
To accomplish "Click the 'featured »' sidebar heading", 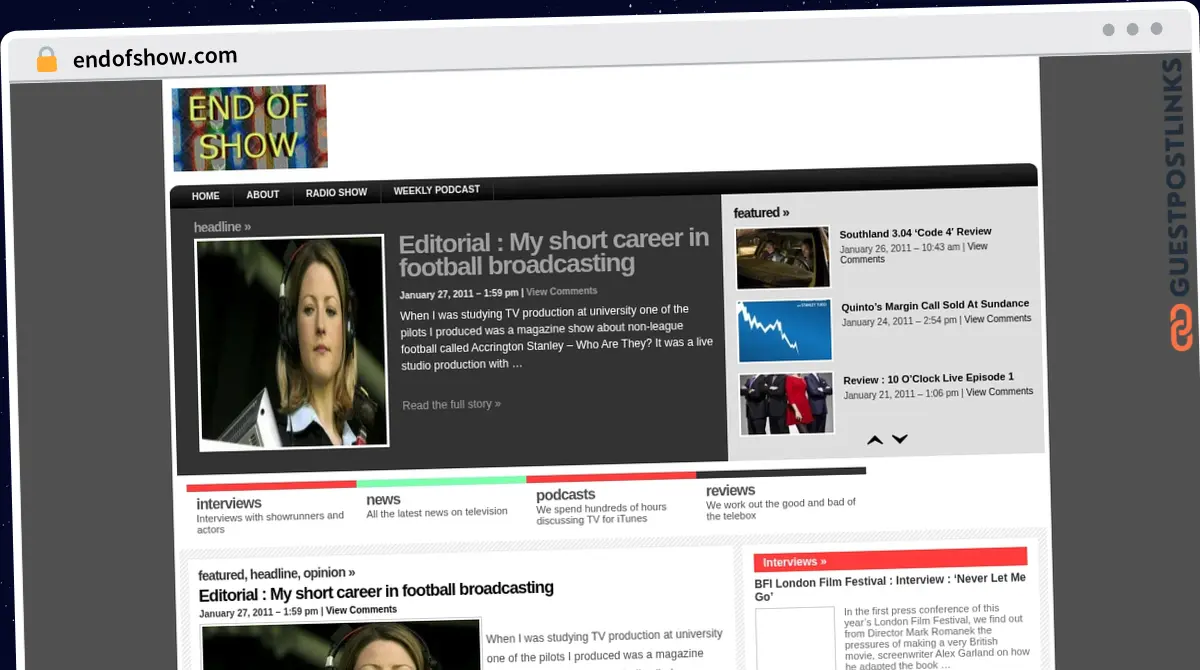I will coord(761,213).
